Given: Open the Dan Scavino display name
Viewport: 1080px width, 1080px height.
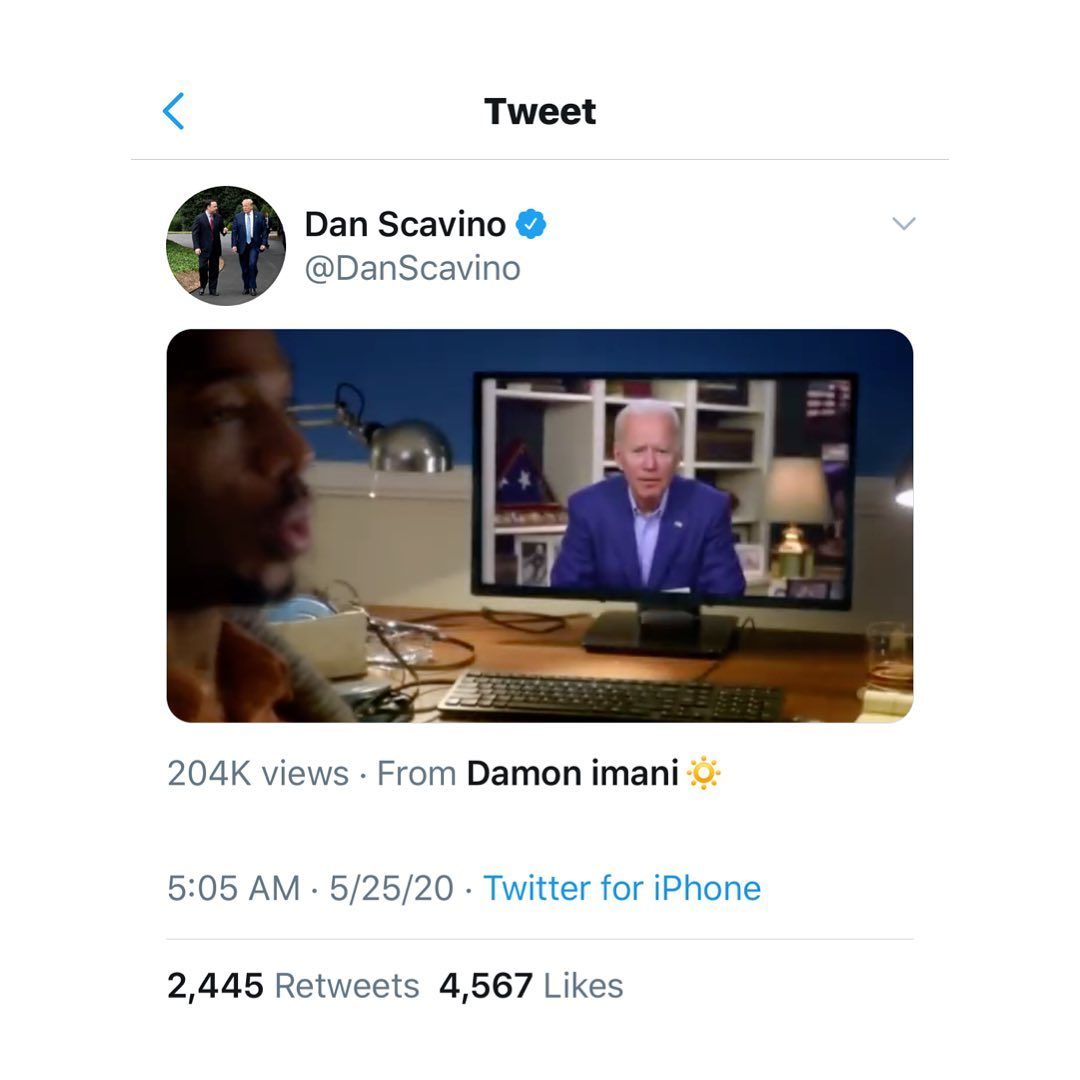Looking at the screenshot, I should point(405,225).
